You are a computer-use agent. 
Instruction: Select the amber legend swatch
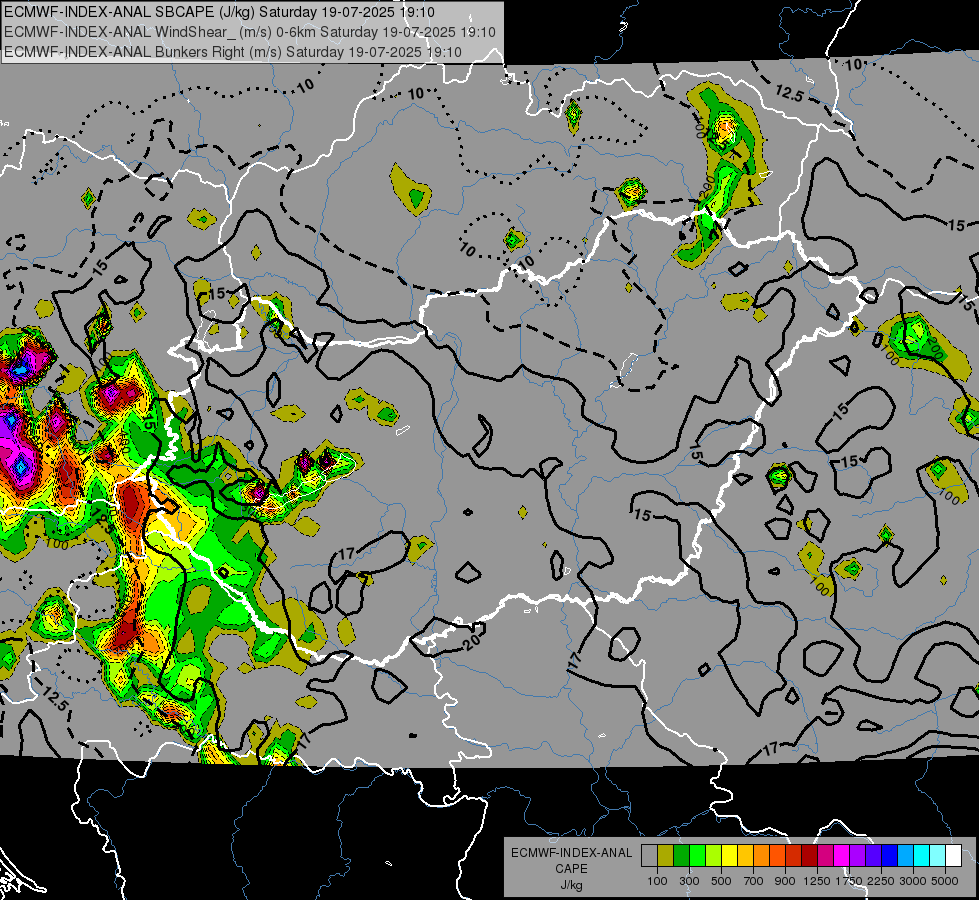coord(745,856)
